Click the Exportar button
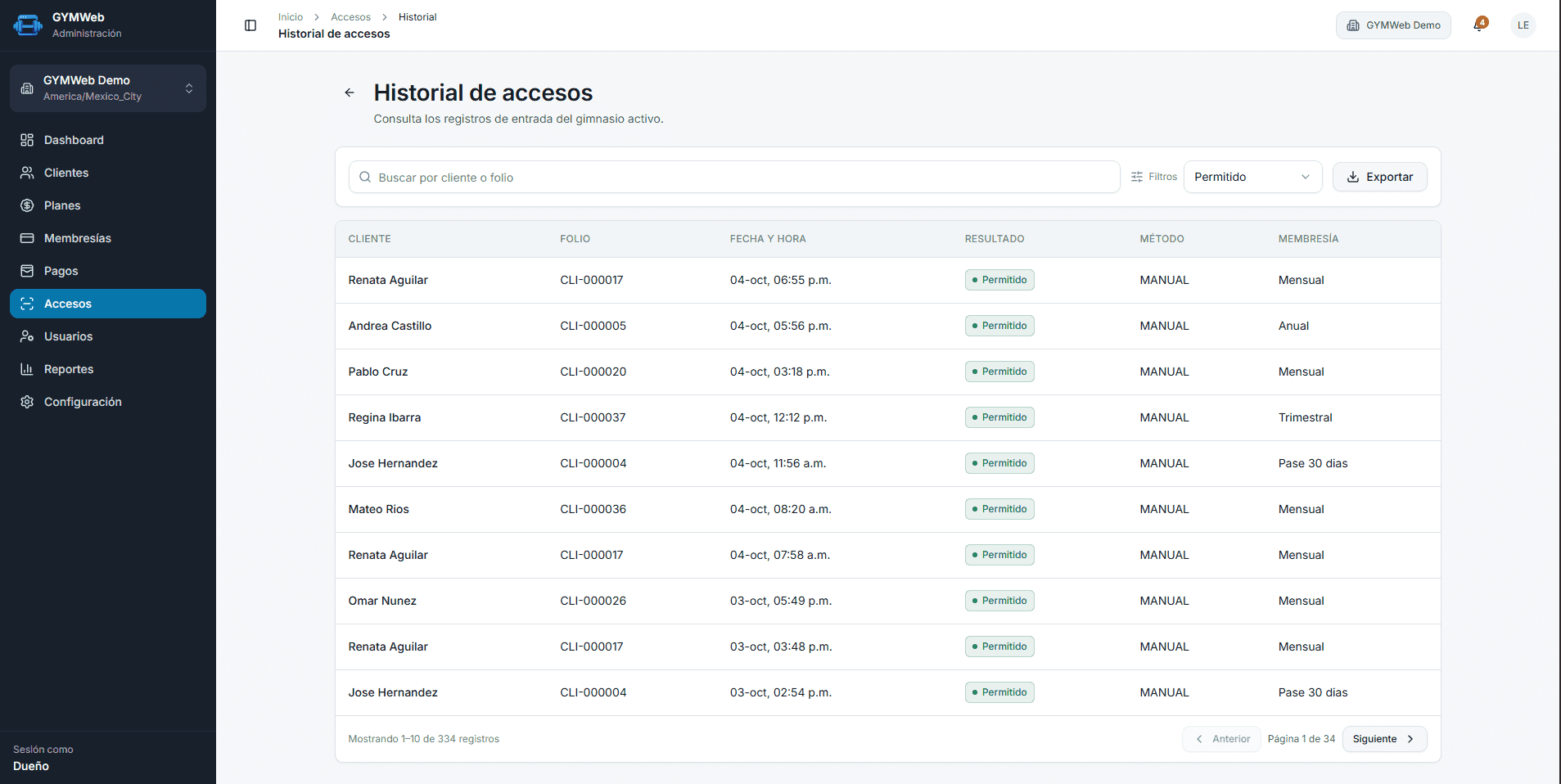The image size is (1561, 784). tap(1379, 177)
